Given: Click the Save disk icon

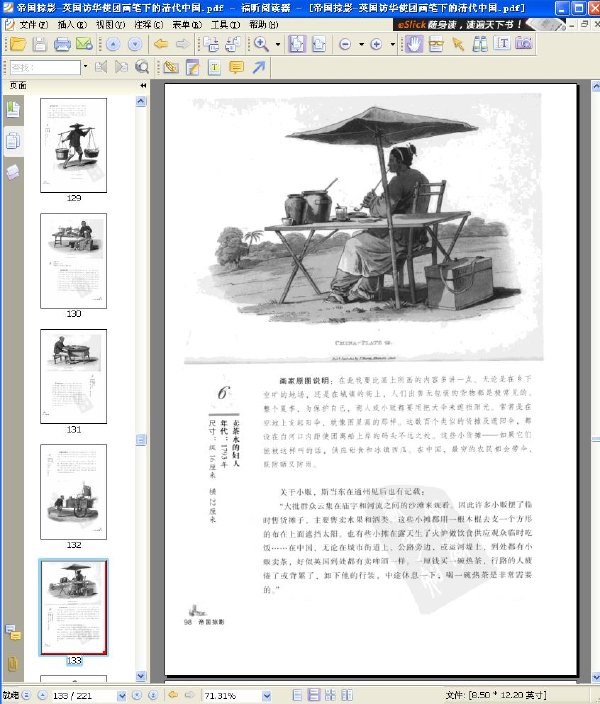Looking at the screenshot, I should pos(40,44).
